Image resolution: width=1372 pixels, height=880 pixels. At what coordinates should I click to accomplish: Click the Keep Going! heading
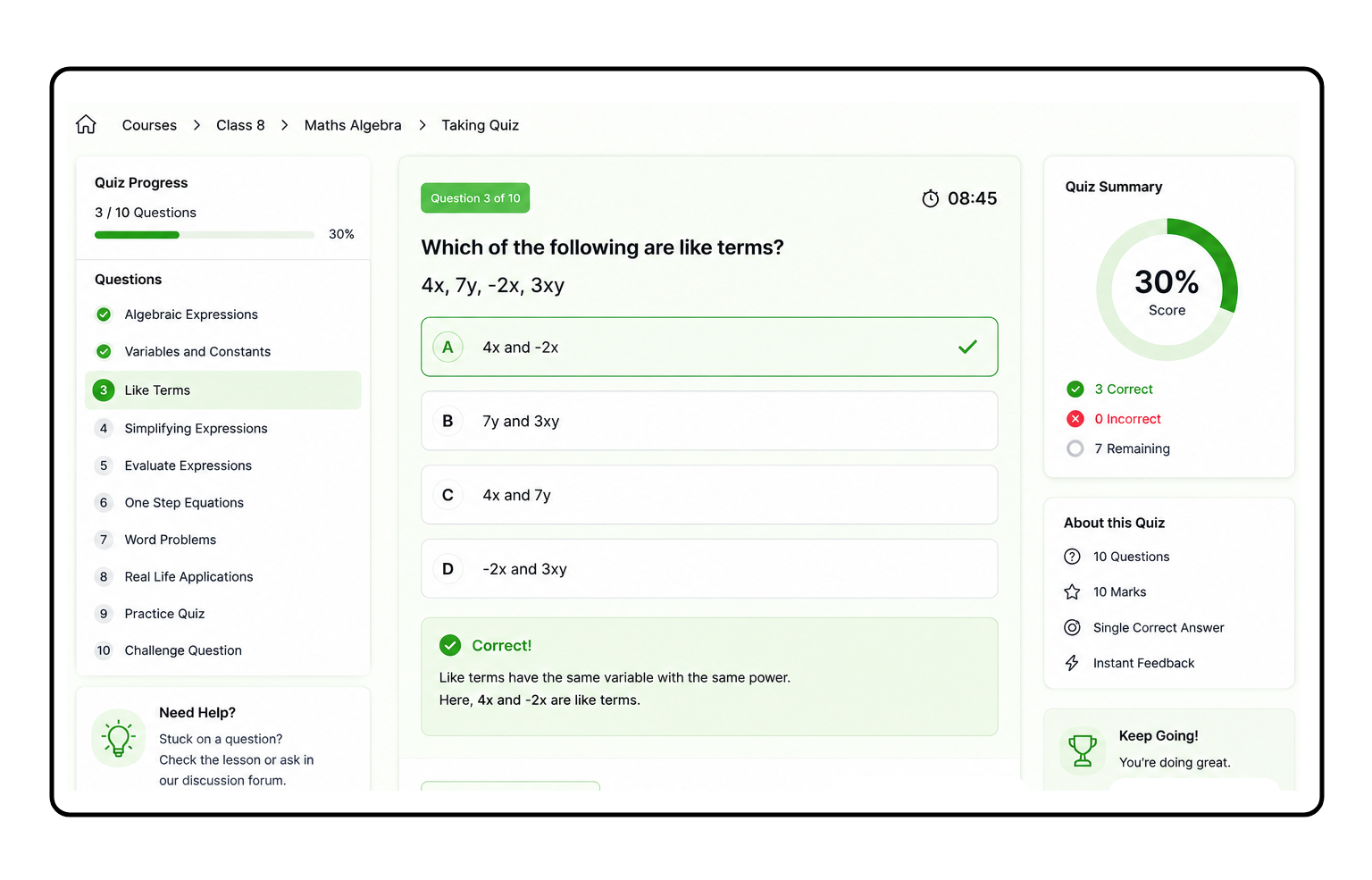(x=1159, y=735)
